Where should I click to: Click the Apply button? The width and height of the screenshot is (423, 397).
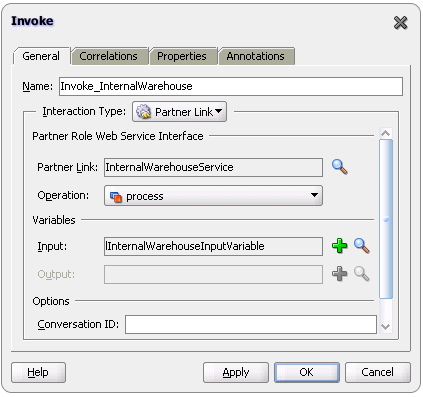point(236,372)
